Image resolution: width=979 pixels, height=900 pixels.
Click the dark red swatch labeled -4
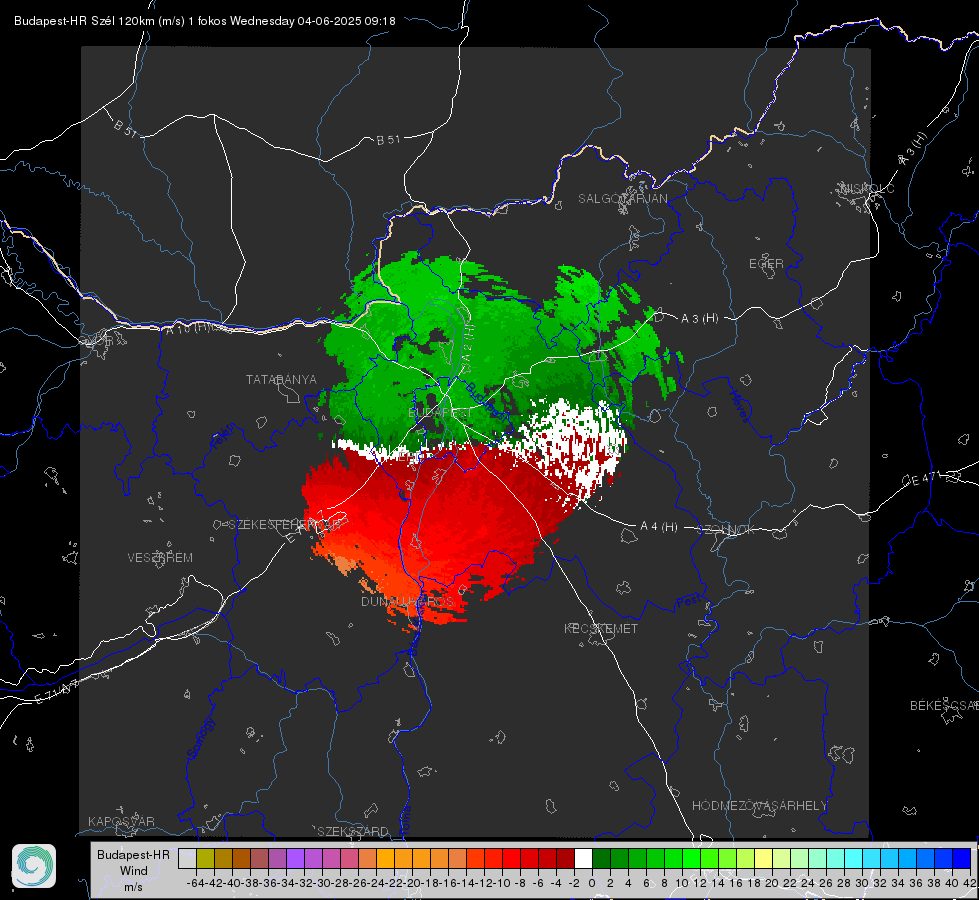pyautogui.click(x=565, y=858)
